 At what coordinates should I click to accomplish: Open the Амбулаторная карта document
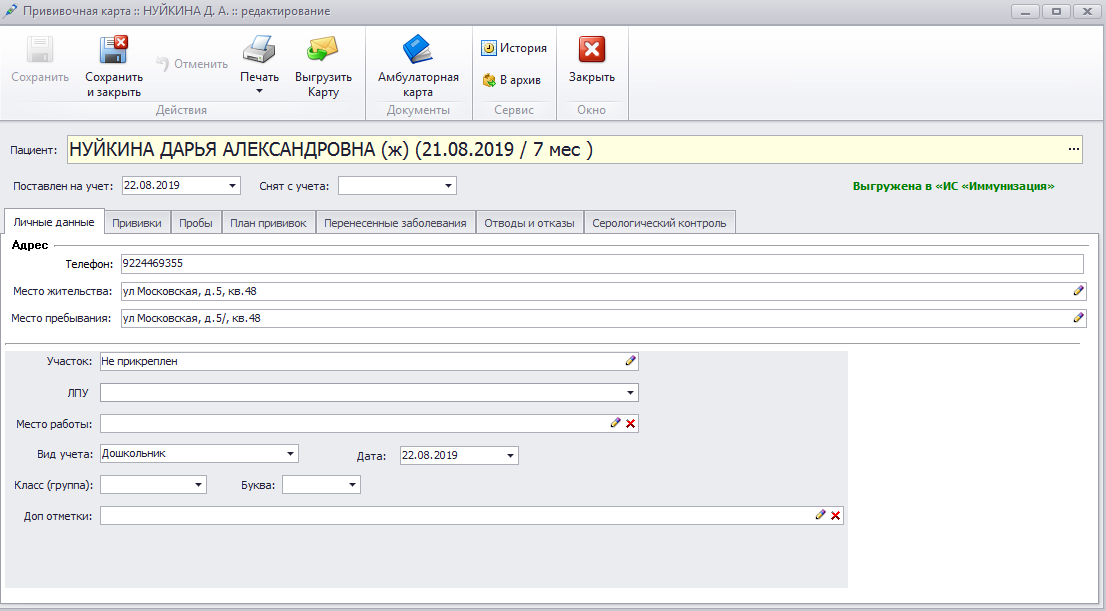418,51
